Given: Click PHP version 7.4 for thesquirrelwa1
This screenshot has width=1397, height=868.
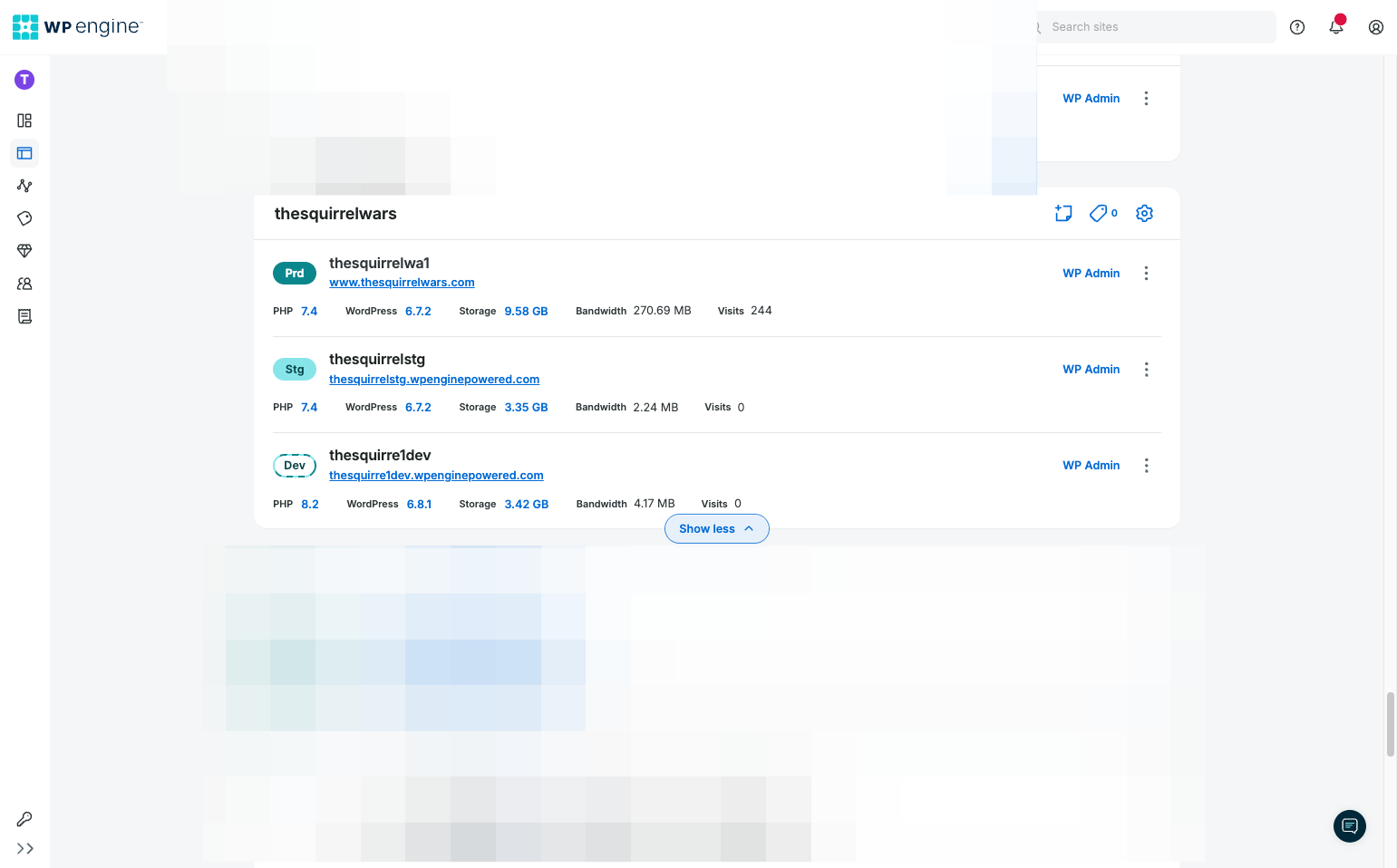Looking at the screenshot, I should 309,311.
